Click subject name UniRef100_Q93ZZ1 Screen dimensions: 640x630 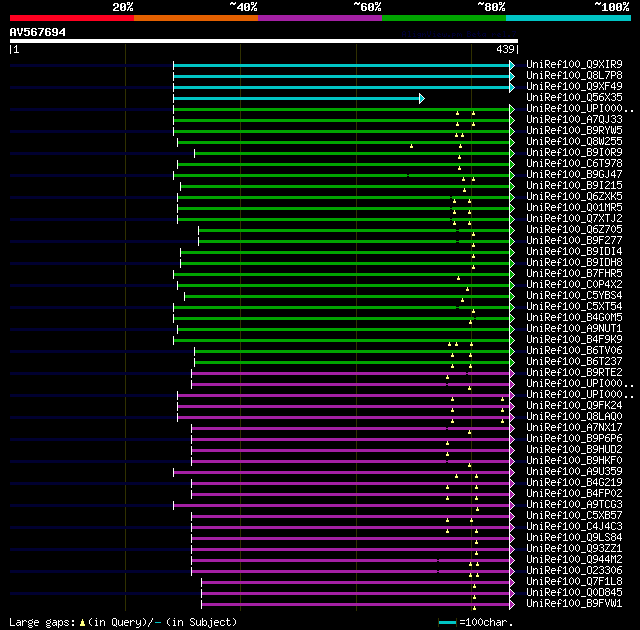(574, 549)
